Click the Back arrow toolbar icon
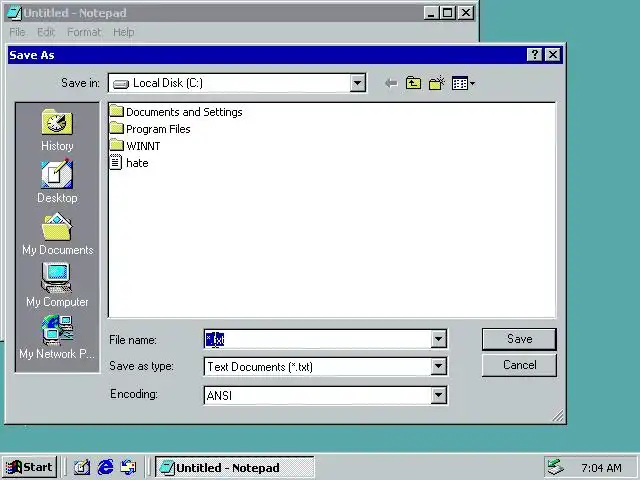This screenshot has width=640, height=480. point(391,84)
